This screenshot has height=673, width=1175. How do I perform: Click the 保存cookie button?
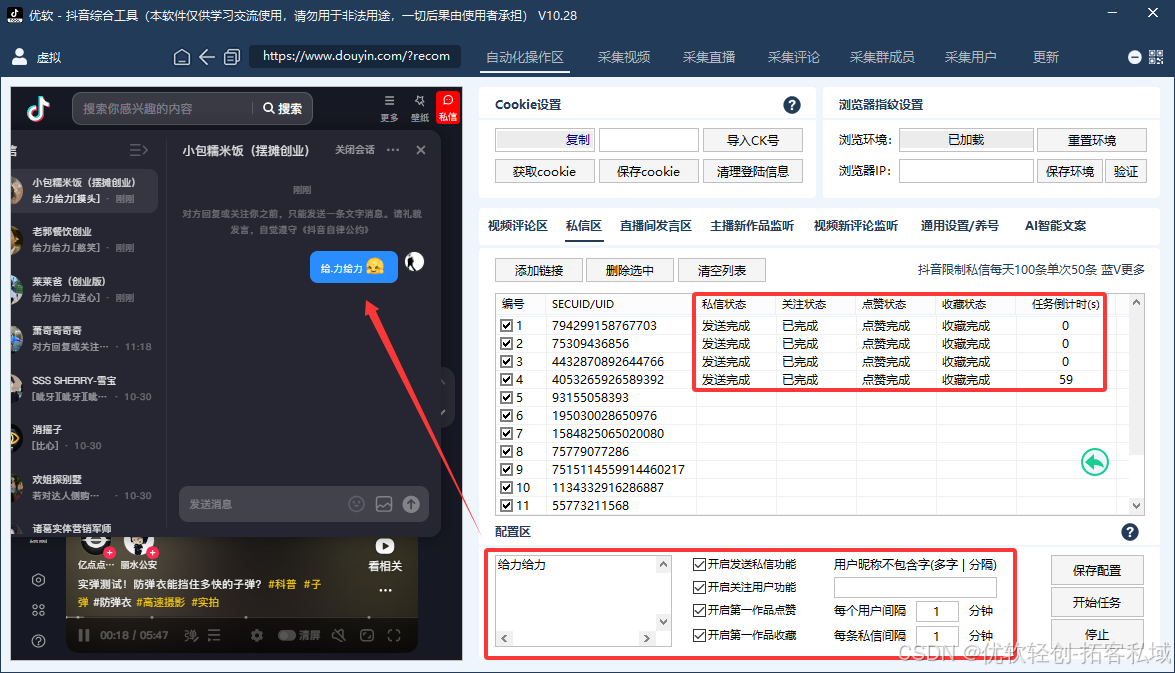coord(648,172)
